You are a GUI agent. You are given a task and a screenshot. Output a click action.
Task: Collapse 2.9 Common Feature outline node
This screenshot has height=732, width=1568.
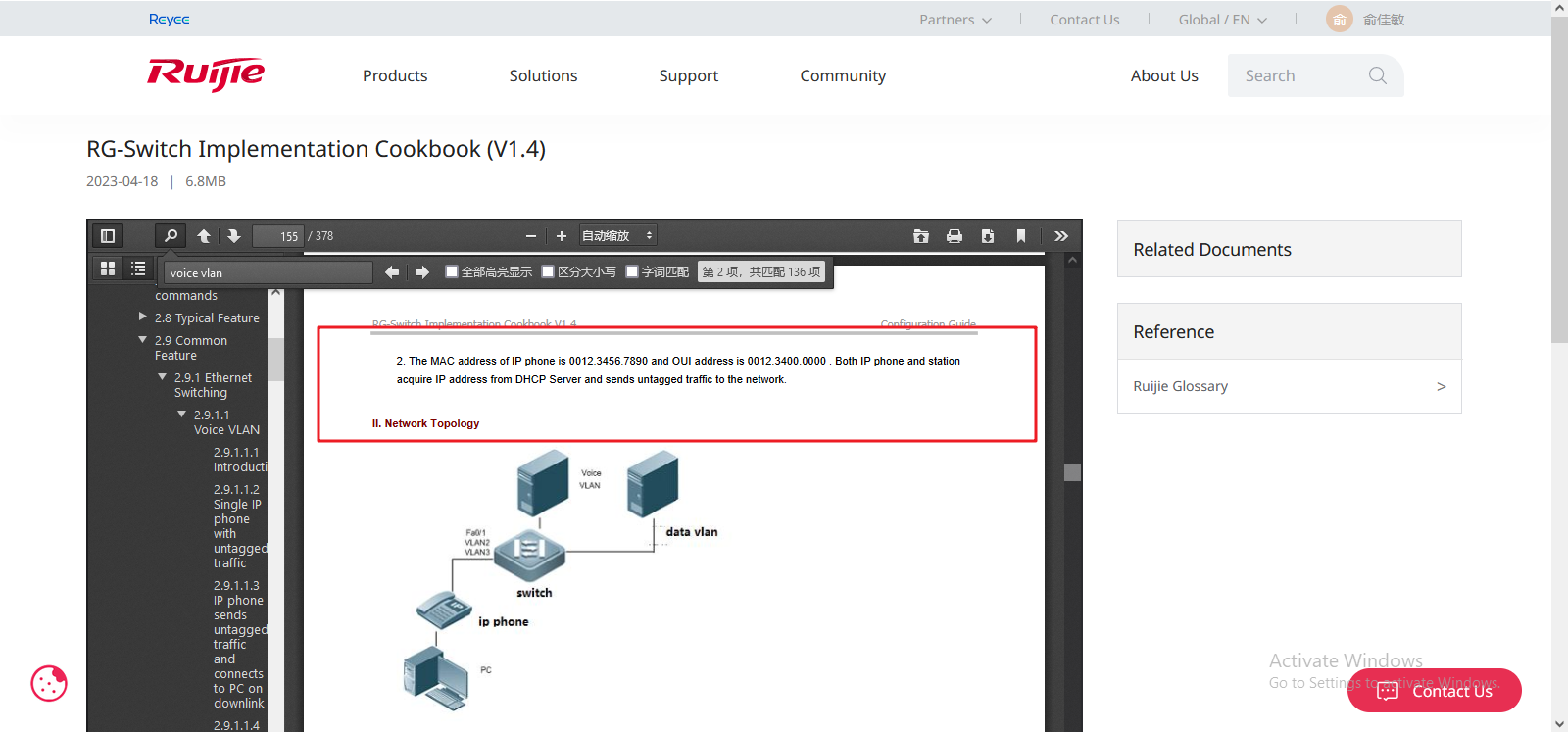(x=143, y=339)
